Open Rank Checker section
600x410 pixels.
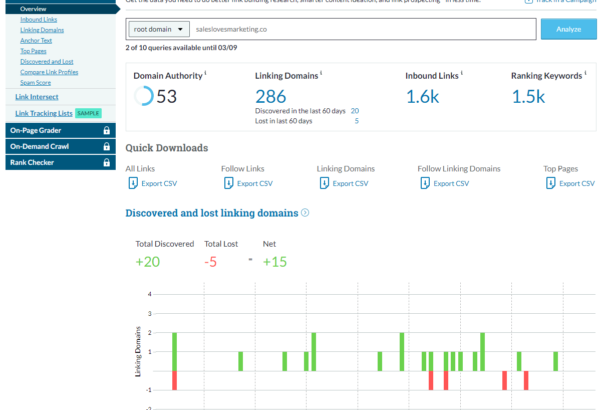[60, 163]
